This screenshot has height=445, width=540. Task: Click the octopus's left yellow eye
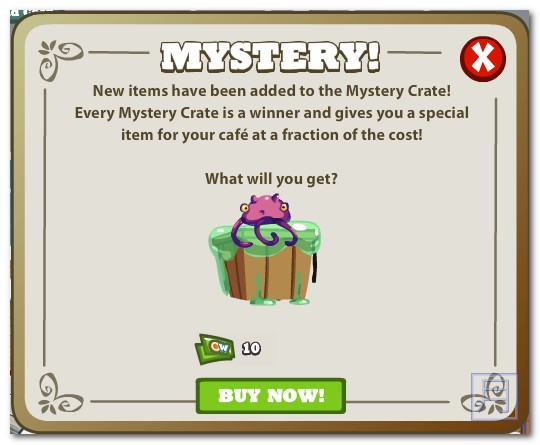click(x=245, y=208)
